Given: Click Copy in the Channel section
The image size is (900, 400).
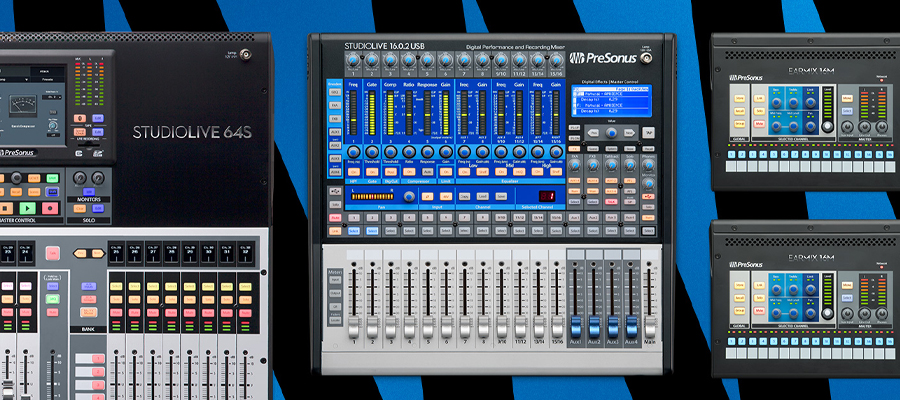Looking at the screenshot, I should click(464, 196).
